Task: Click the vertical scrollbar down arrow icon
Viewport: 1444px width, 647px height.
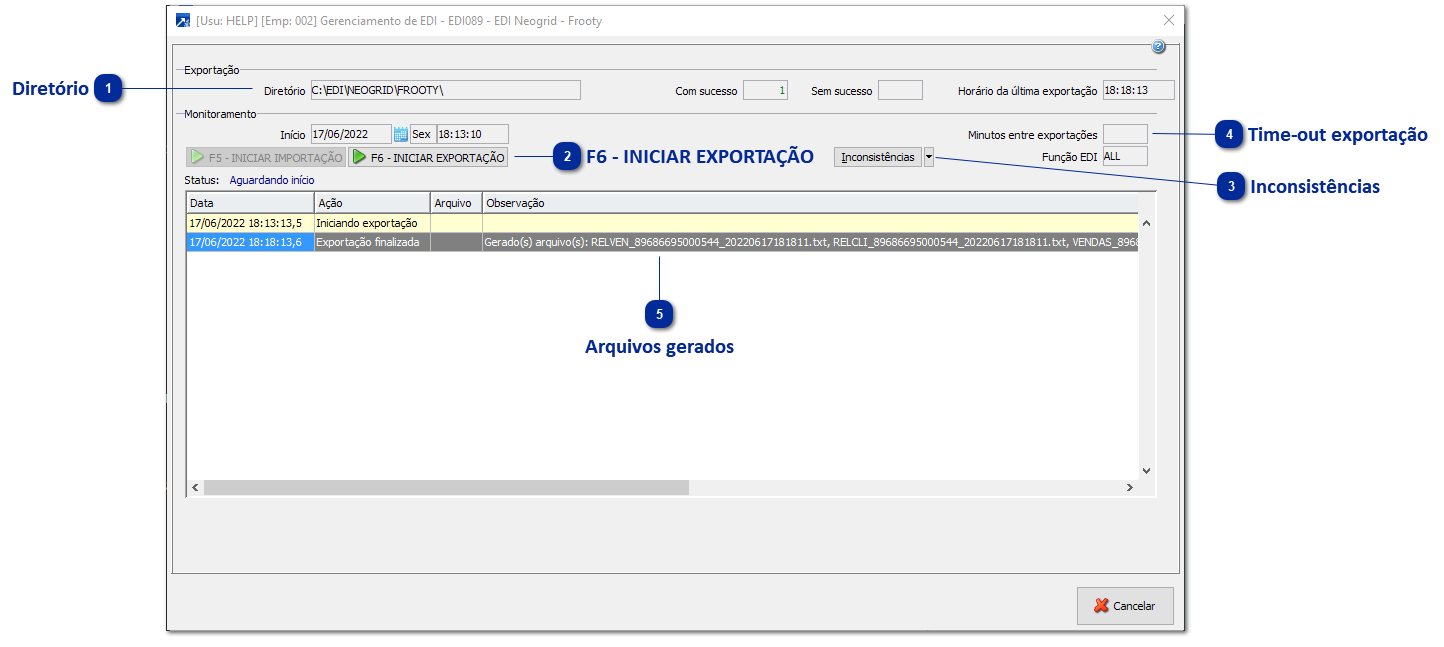Action: pos(1147,468)
